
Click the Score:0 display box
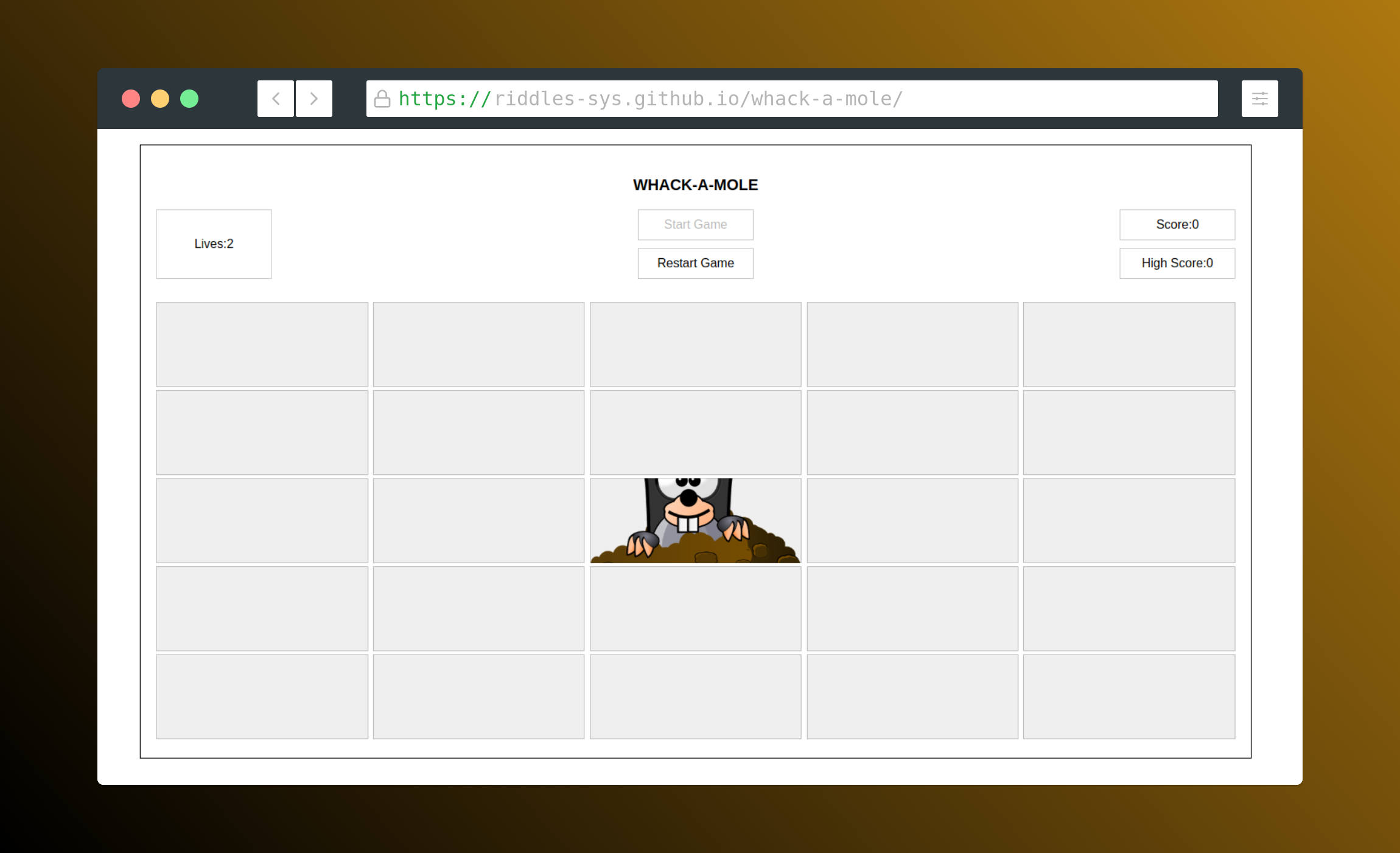1177,225
